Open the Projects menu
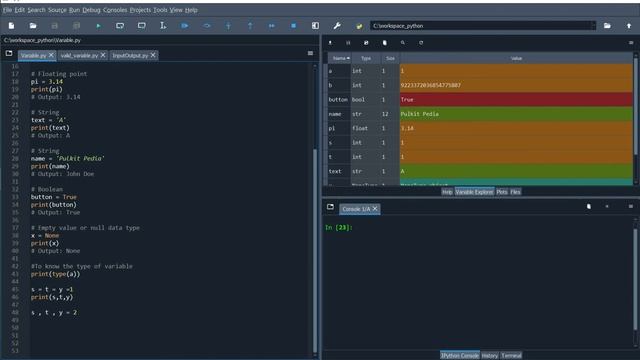Viewport: 640px width, 360px height. (x=140, y=10)
